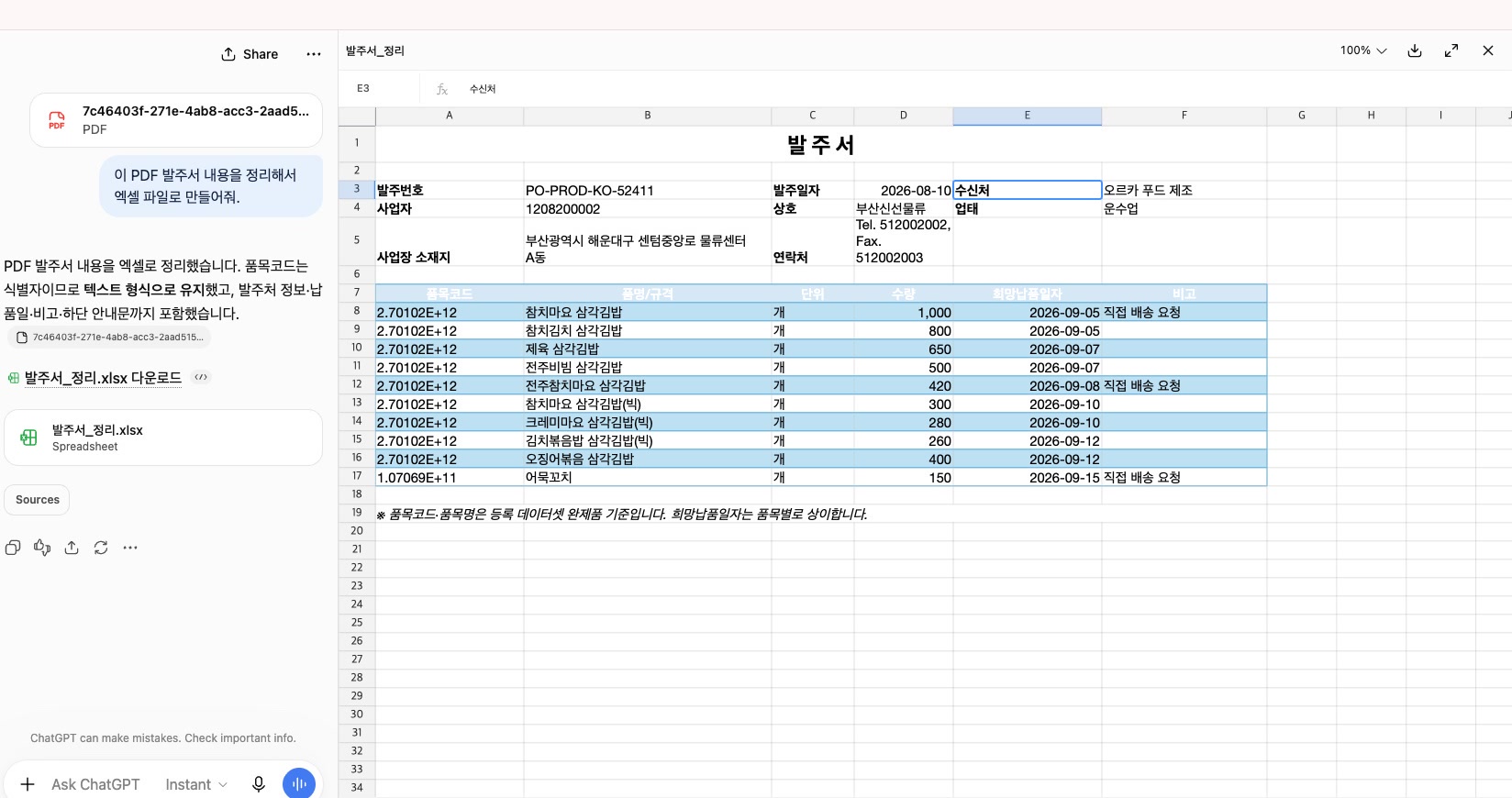Start dictation with the microphone icon
The image size is (1512, 798).
[x=259, y=784]
